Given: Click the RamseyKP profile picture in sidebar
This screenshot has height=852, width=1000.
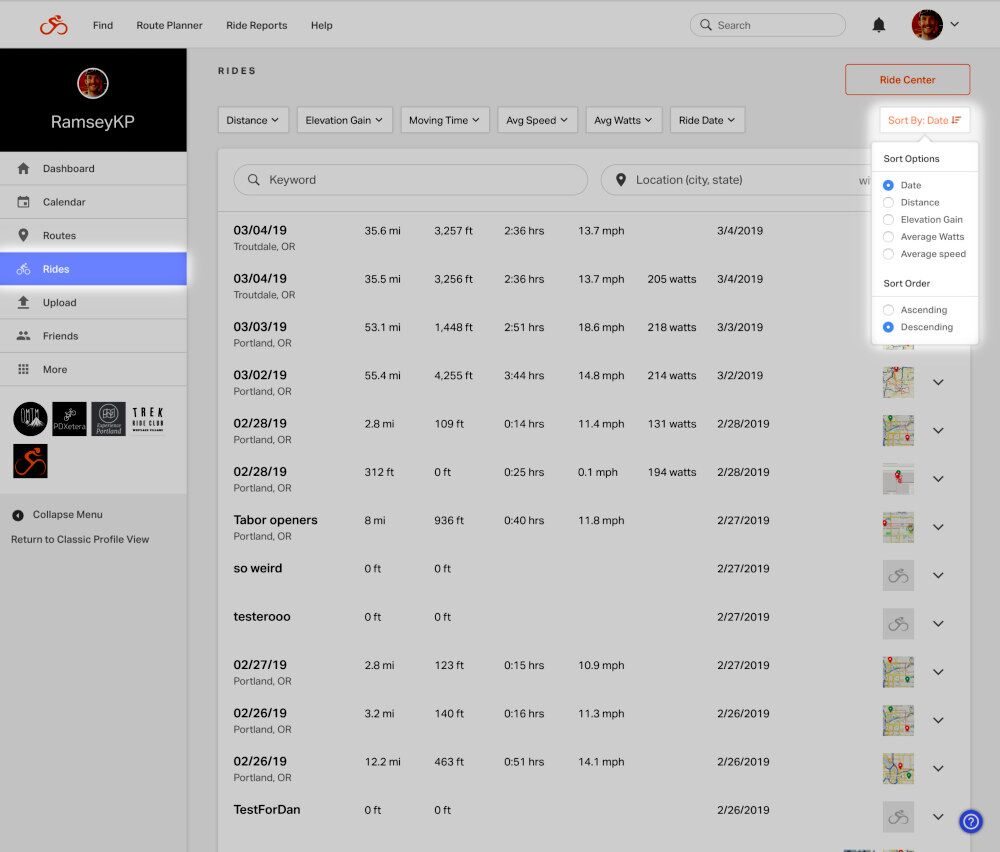Looking at the screenshot, I should point(92,84).
